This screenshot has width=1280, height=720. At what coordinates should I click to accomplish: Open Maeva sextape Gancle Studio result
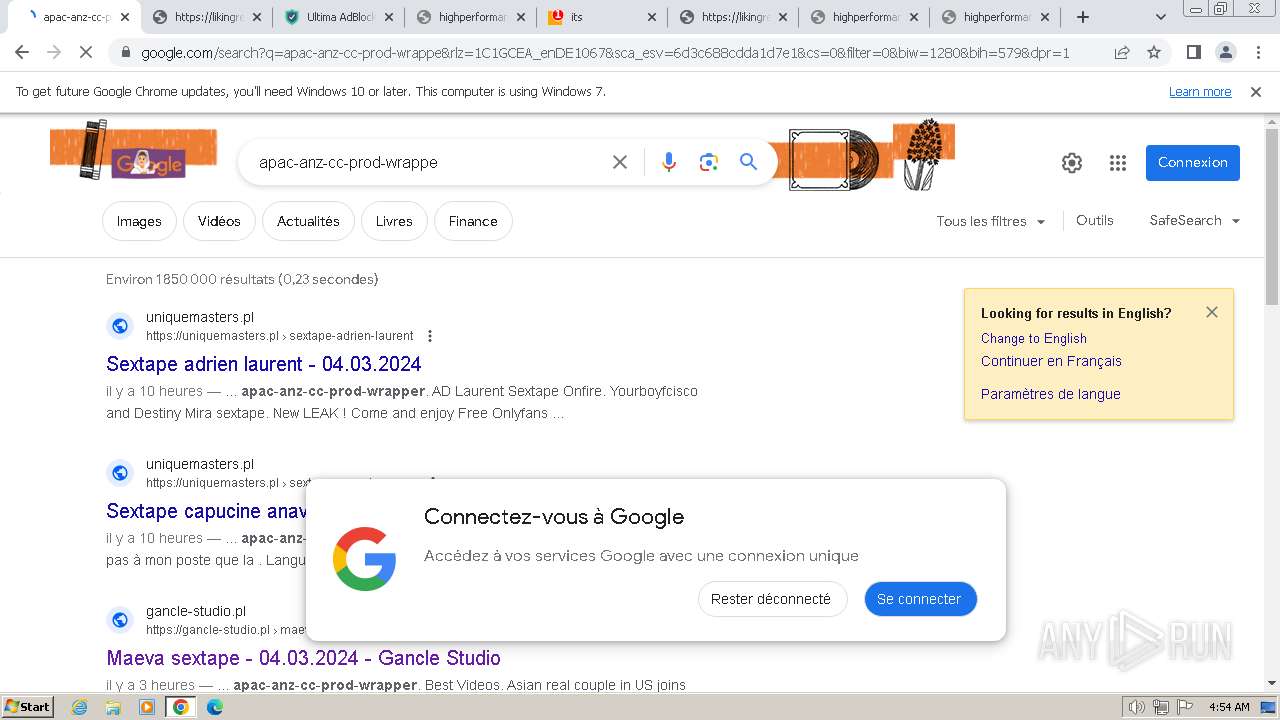303,658
